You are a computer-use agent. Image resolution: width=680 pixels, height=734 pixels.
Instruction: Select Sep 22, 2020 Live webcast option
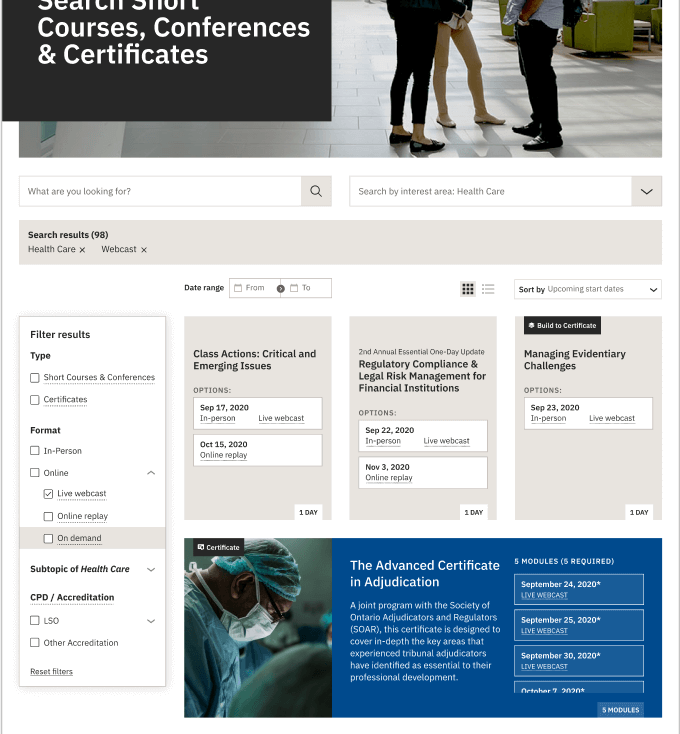tap(446, 441)
